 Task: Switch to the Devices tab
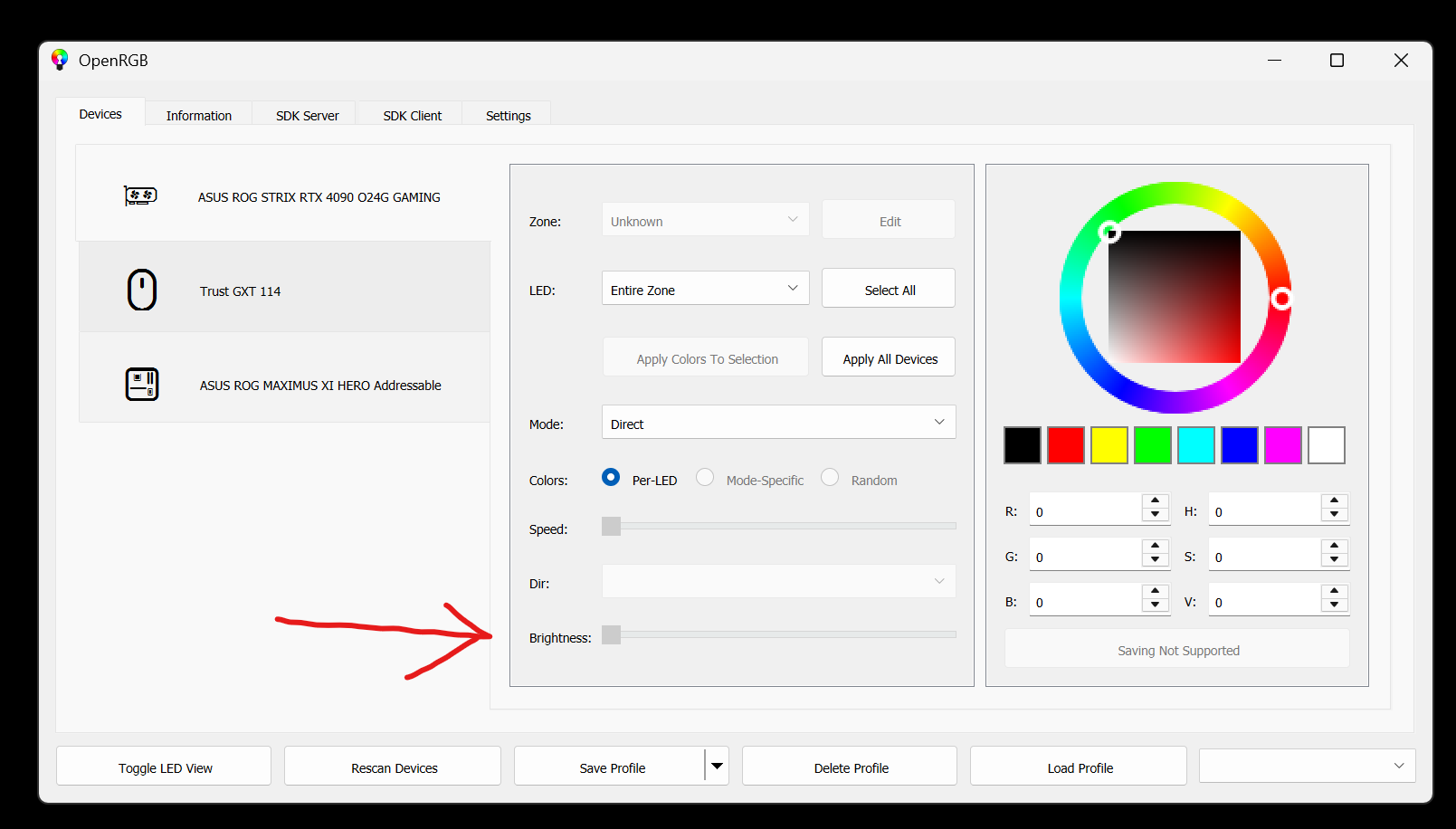coord(100,113)
